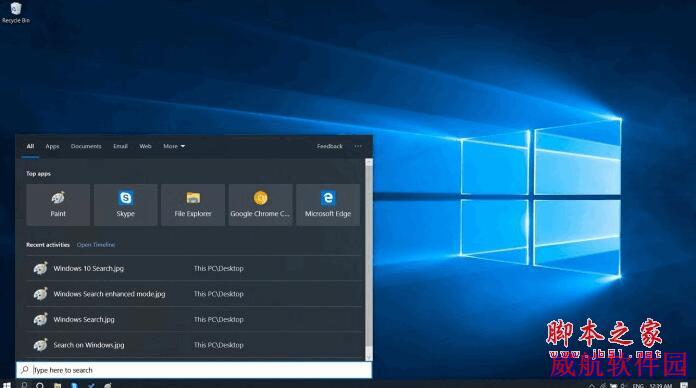Click the search results vertical scrollbar track
The height and width of the screenshot is (388, 696).
(369, 260)
